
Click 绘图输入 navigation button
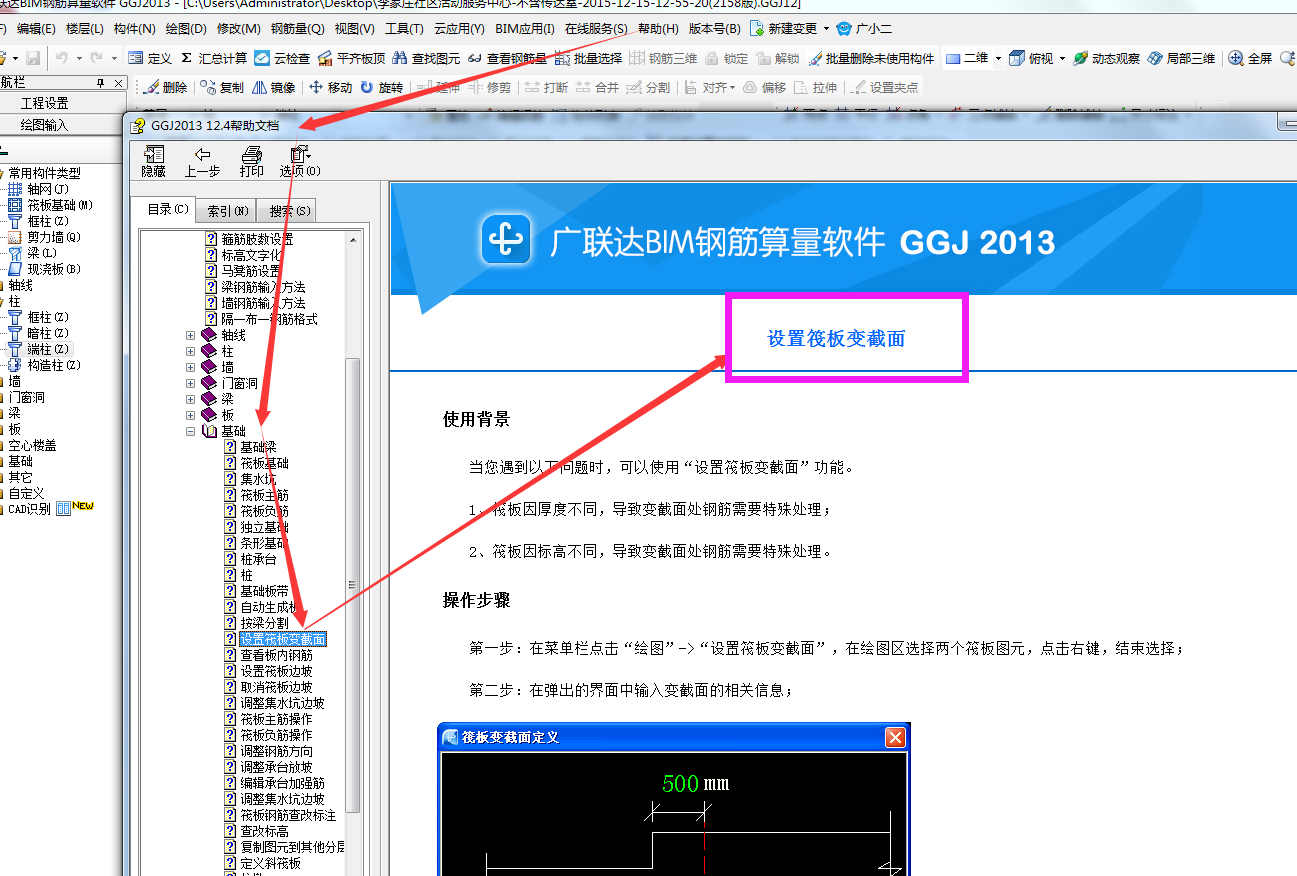[x=45, y=125]
